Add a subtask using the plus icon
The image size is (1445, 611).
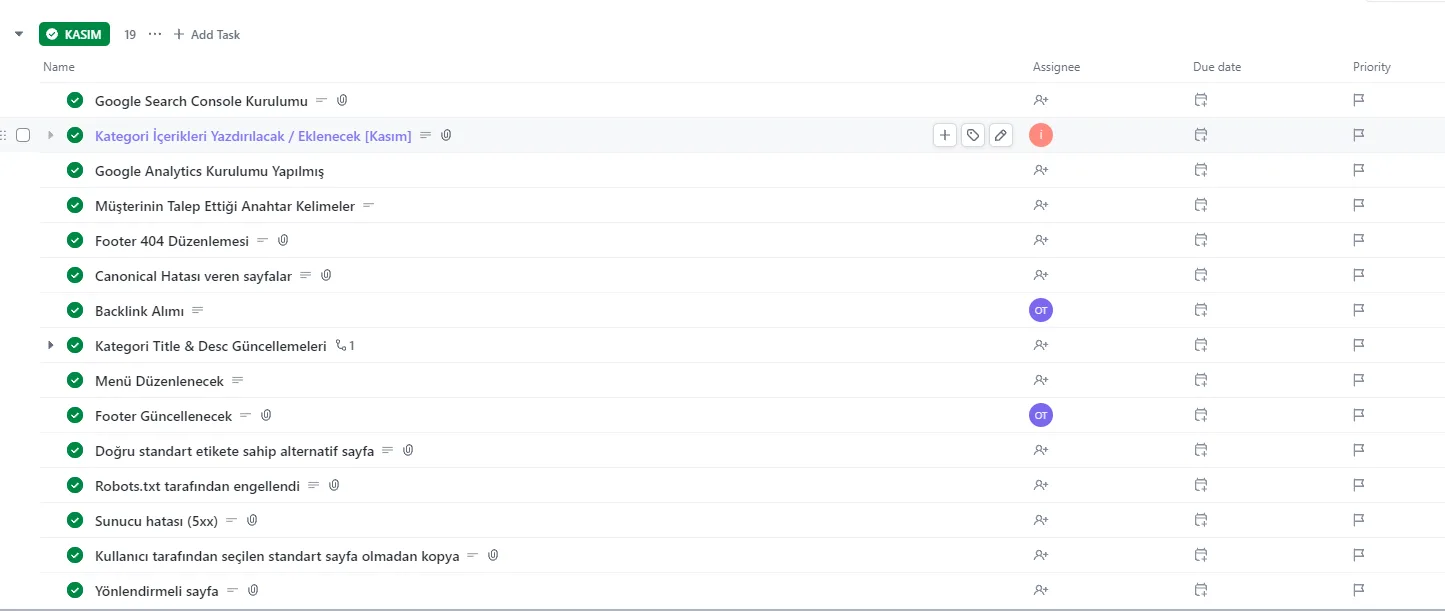pyautogui.click(x=945, y=135)
